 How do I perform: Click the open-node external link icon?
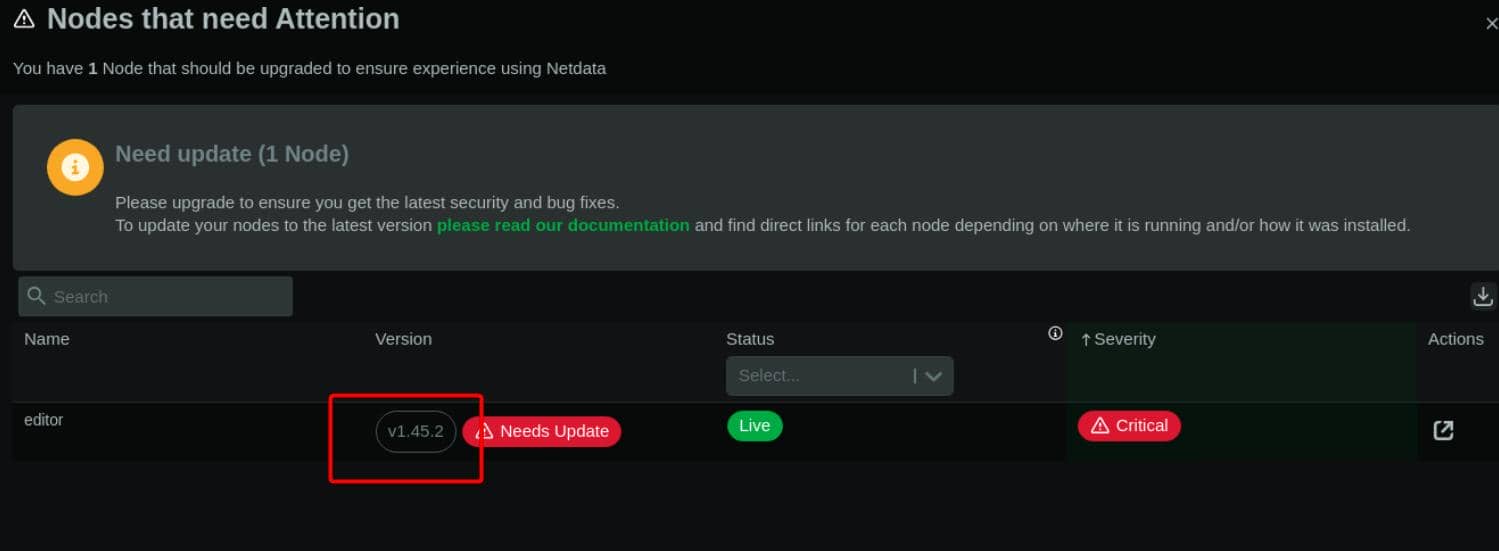pos(1443,430)
